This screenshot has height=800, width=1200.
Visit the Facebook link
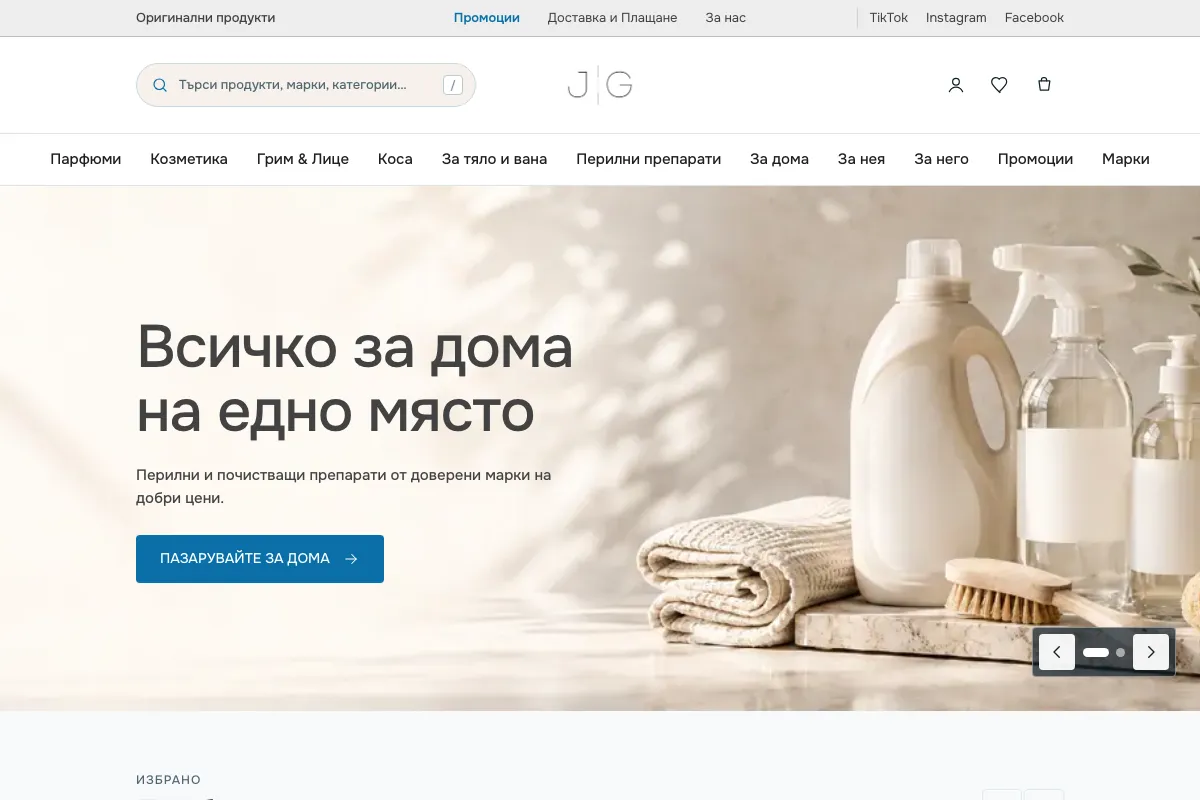coord(1034,18)
